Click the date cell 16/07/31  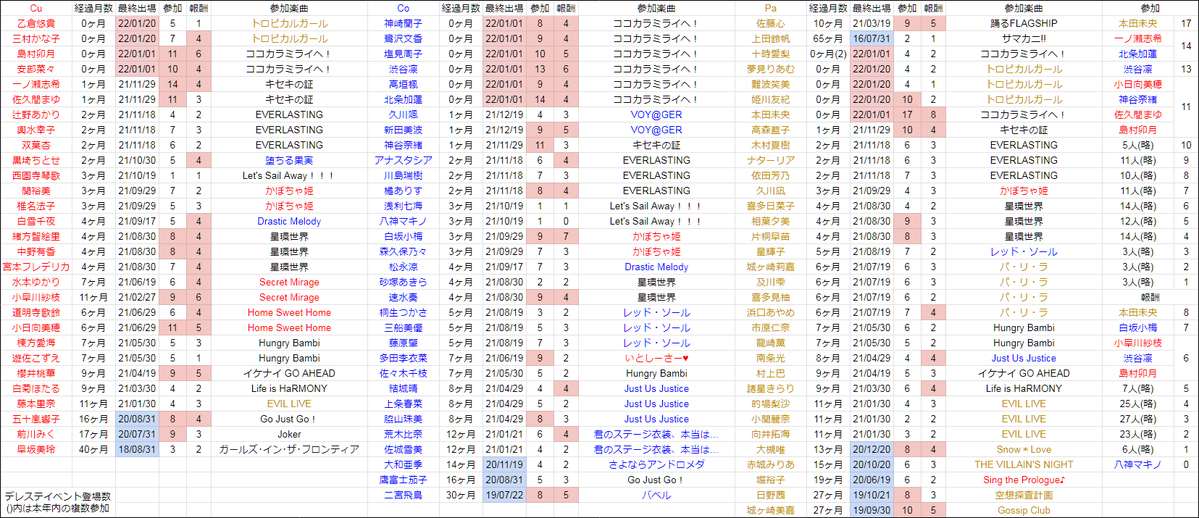[x=872, y=38]
